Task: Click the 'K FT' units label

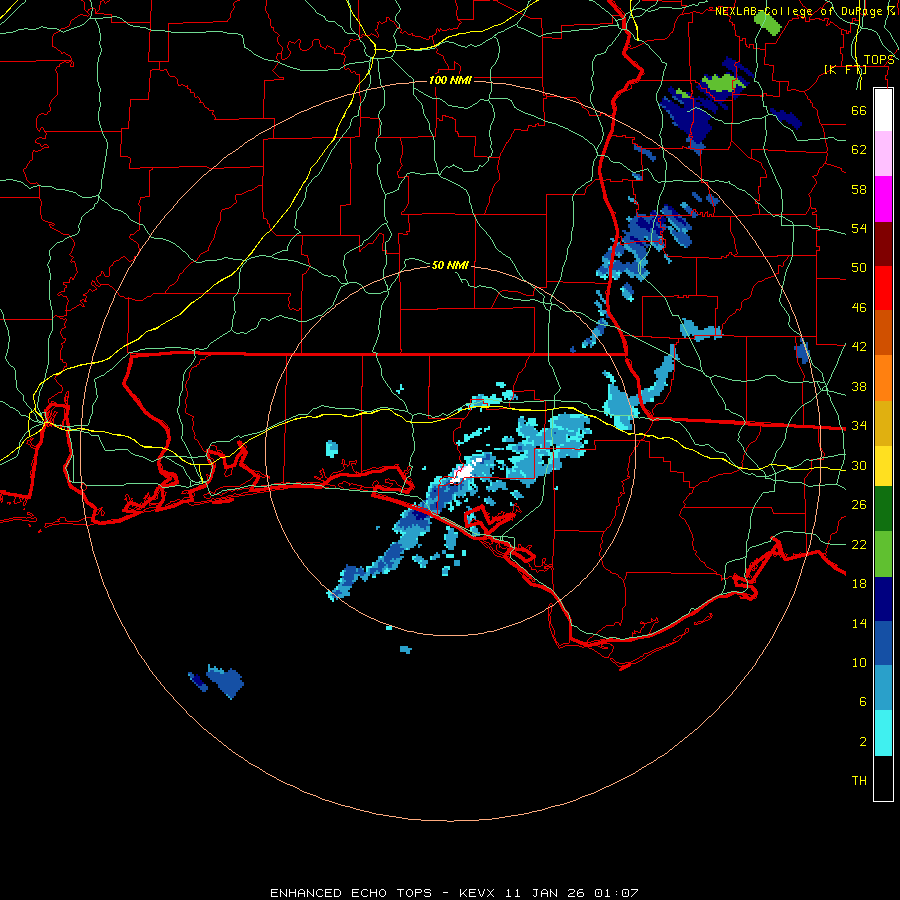Action: (x=845, y=69)
